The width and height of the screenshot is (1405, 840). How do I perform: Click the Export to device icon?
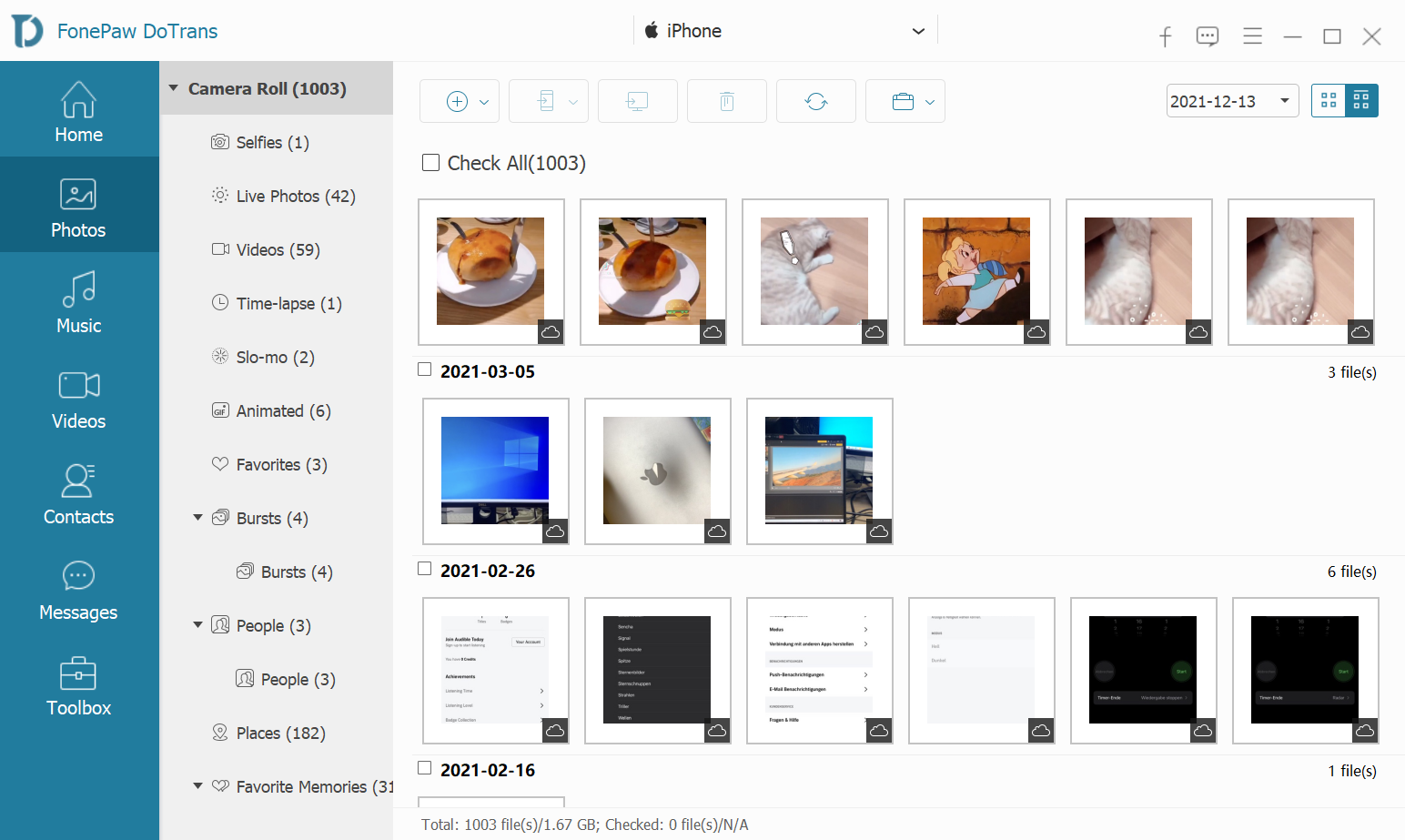(x=546, y=101)
